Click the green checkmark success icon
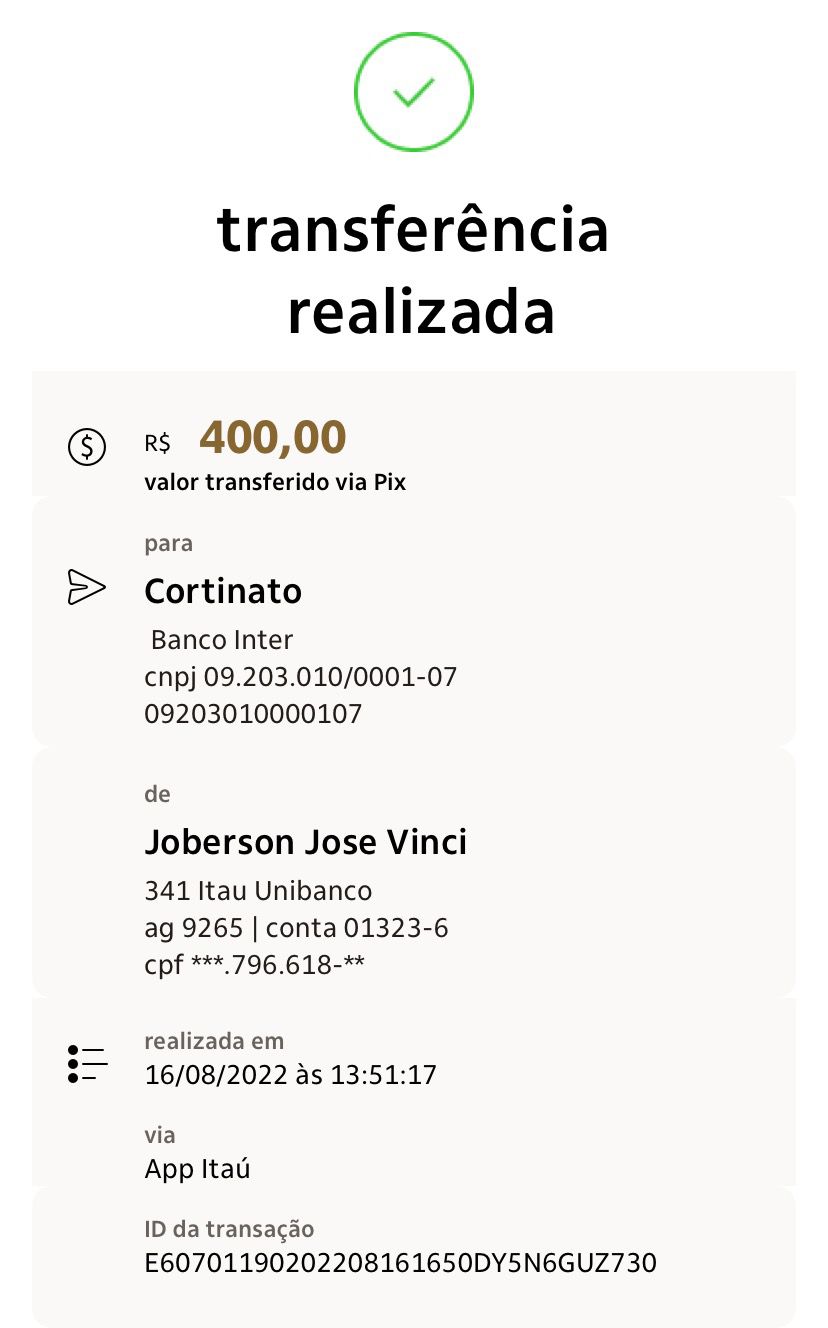The width and height of the screenshot is (828, 1328). 414,93
